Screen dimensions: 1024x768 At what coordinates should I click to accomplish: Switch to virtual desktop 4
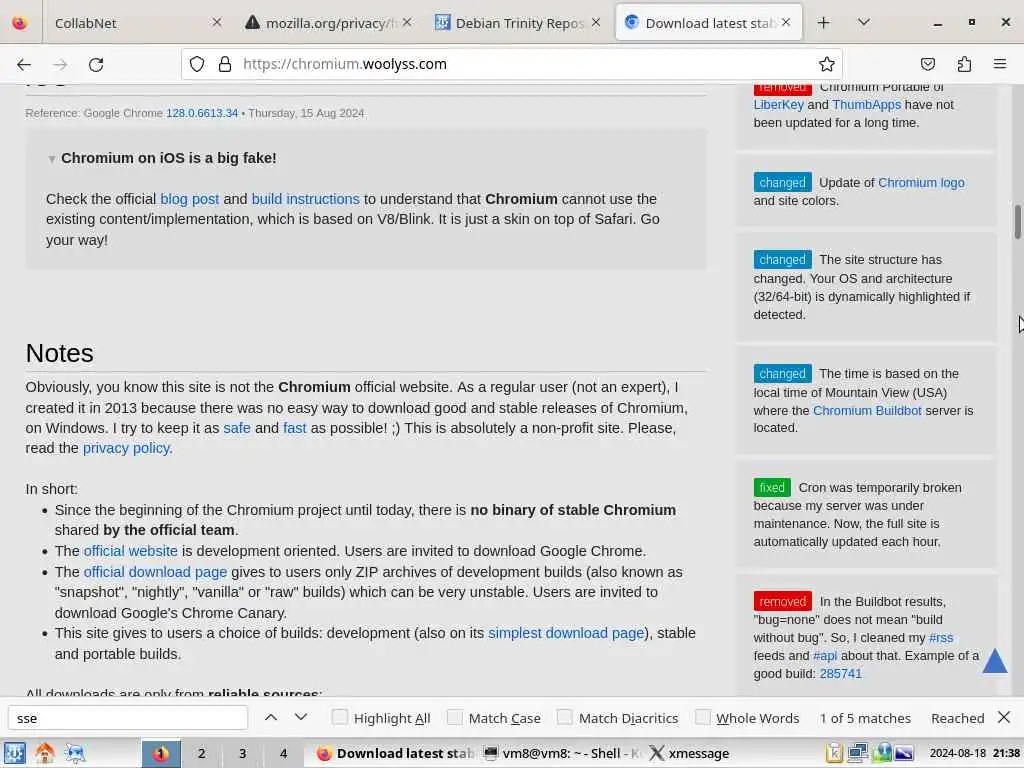tap(283, 753)
